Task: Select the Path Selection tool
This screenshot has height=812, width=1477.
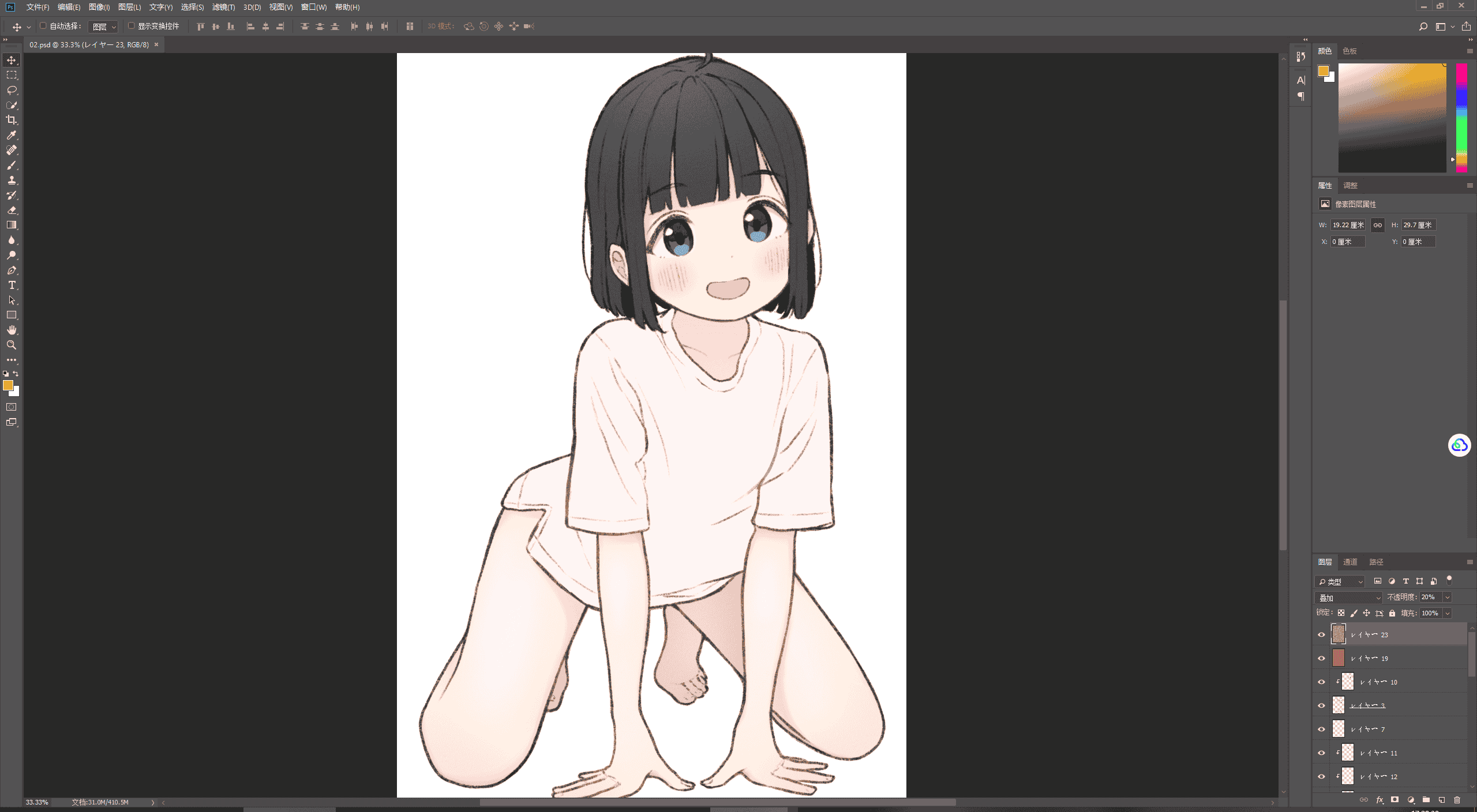Action: pos(12,300)
